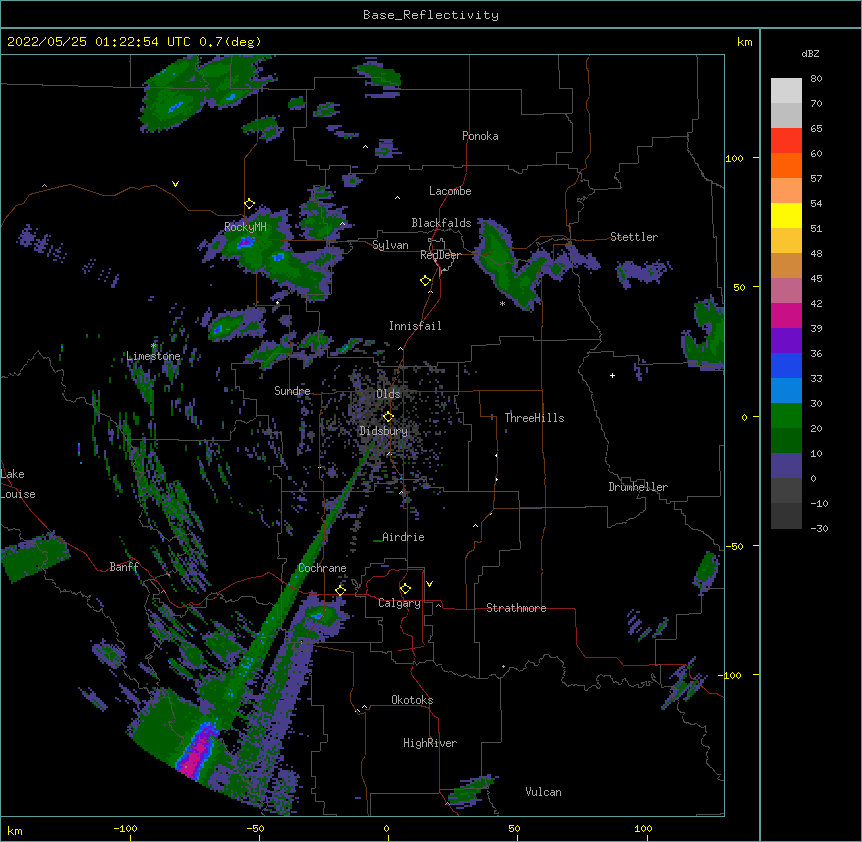Click the Innisfail map label
The height and width of the screenshot is (842, 862).
(x=415, y=326)
